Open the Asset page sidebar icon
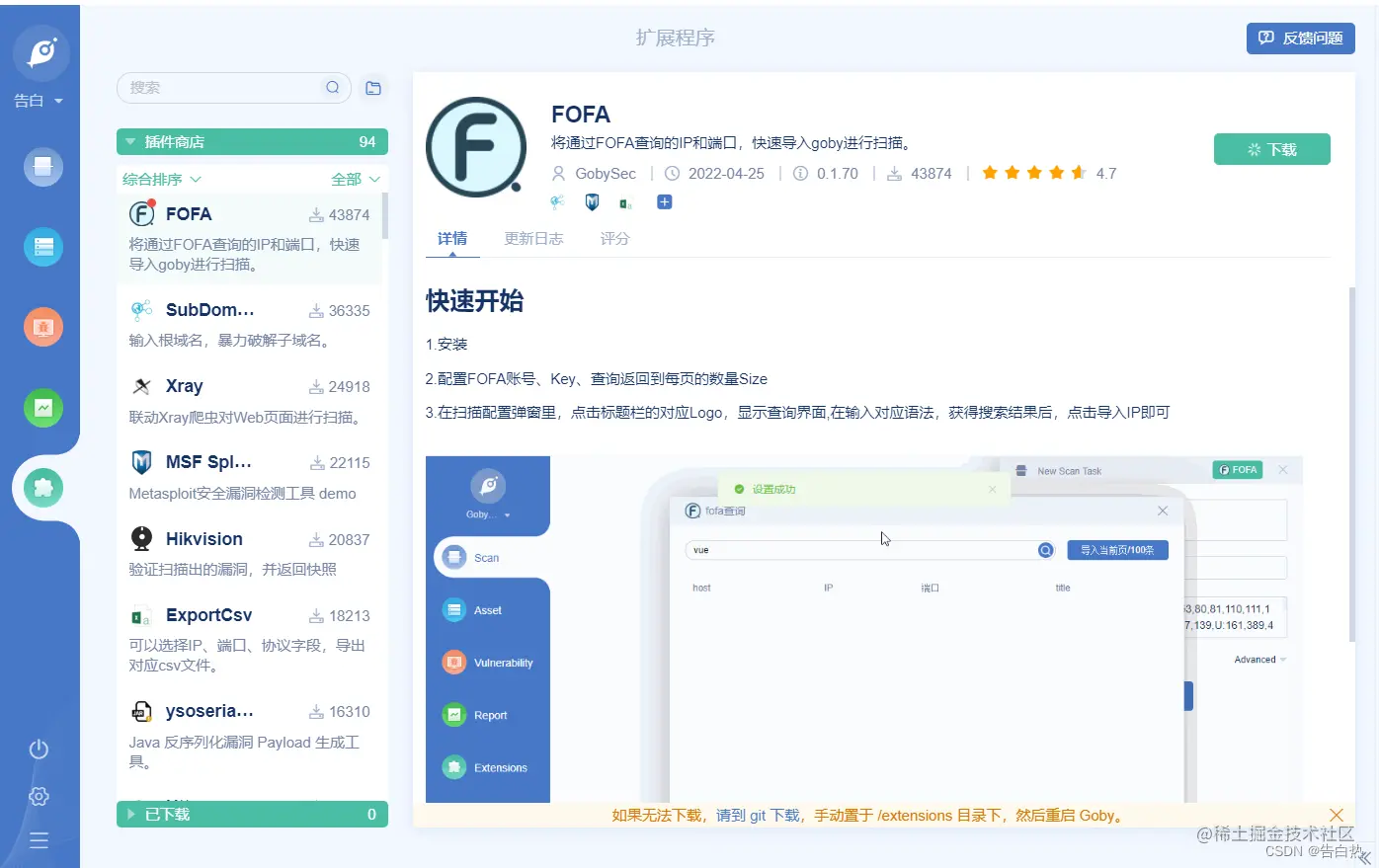 click(x=43, y=247)
